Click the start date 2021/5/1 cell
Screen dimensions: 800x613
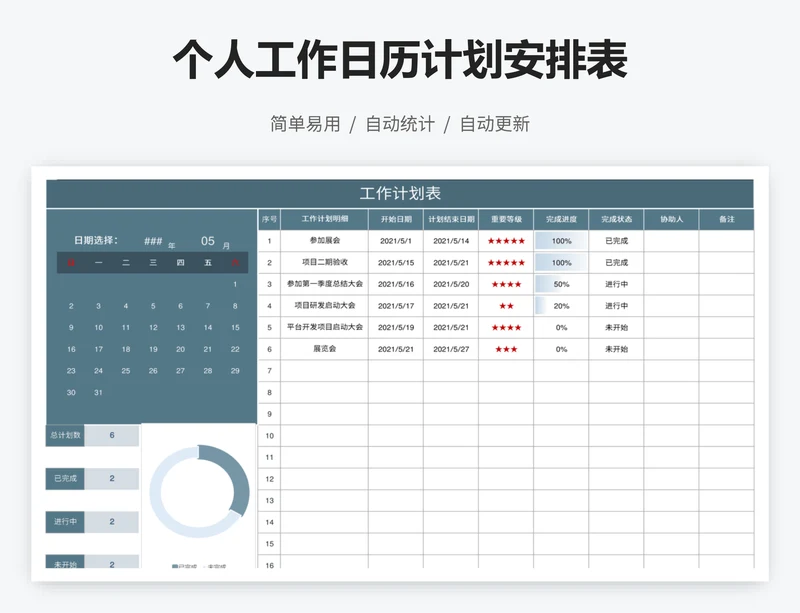pos(396,241)
